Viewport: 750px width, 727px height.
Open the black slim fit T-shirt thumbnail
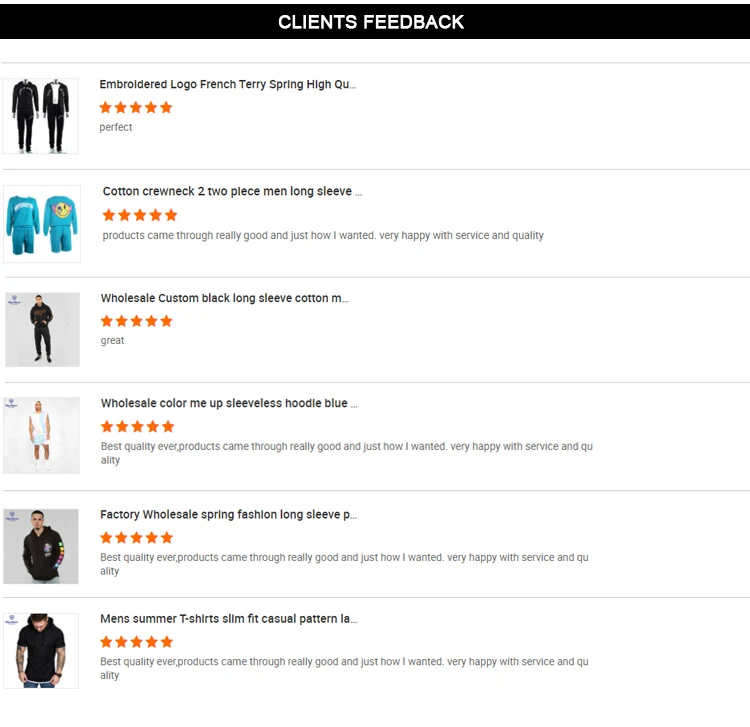(x=41, y=650)
